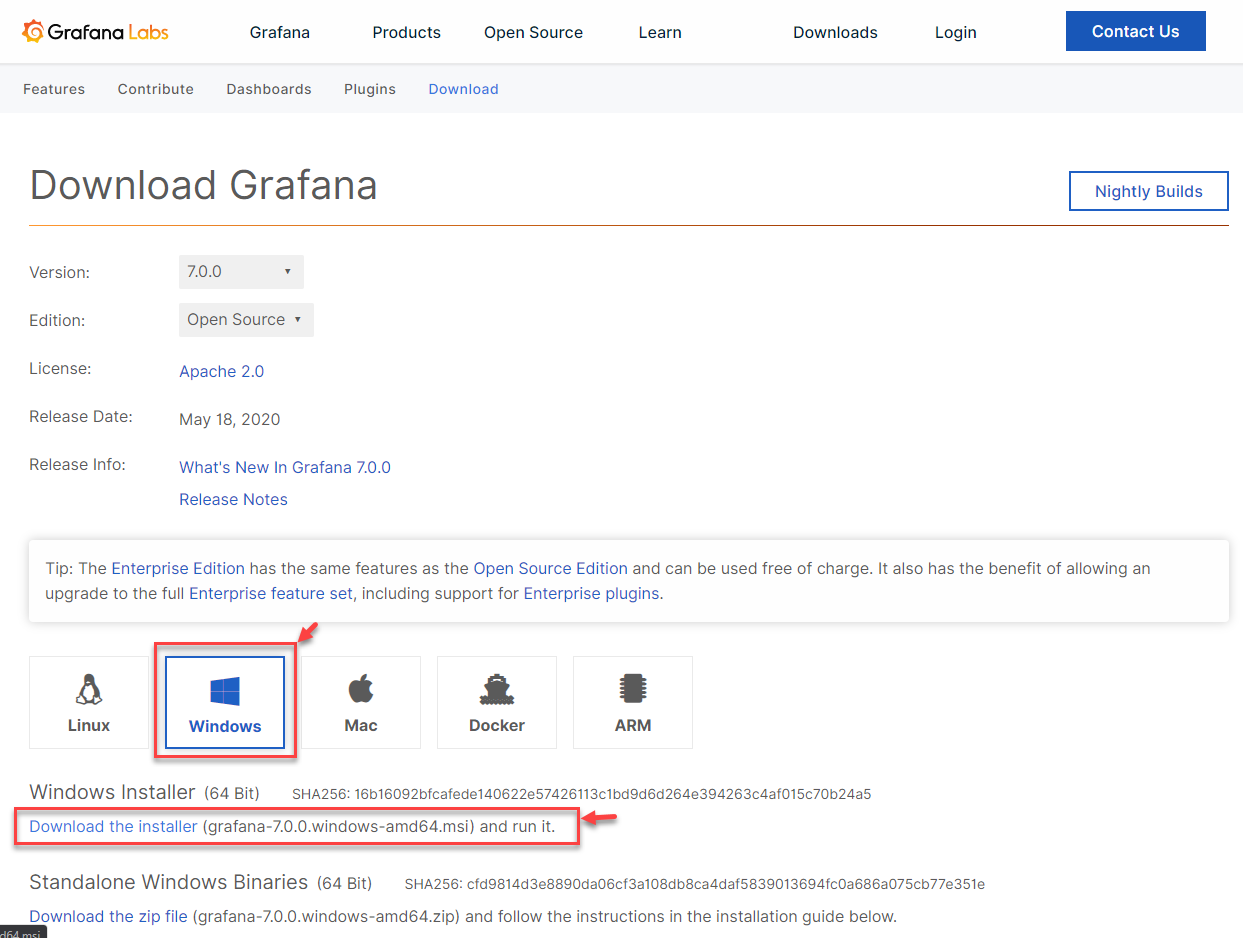Select the Docker platform tile

coord(497,702)
